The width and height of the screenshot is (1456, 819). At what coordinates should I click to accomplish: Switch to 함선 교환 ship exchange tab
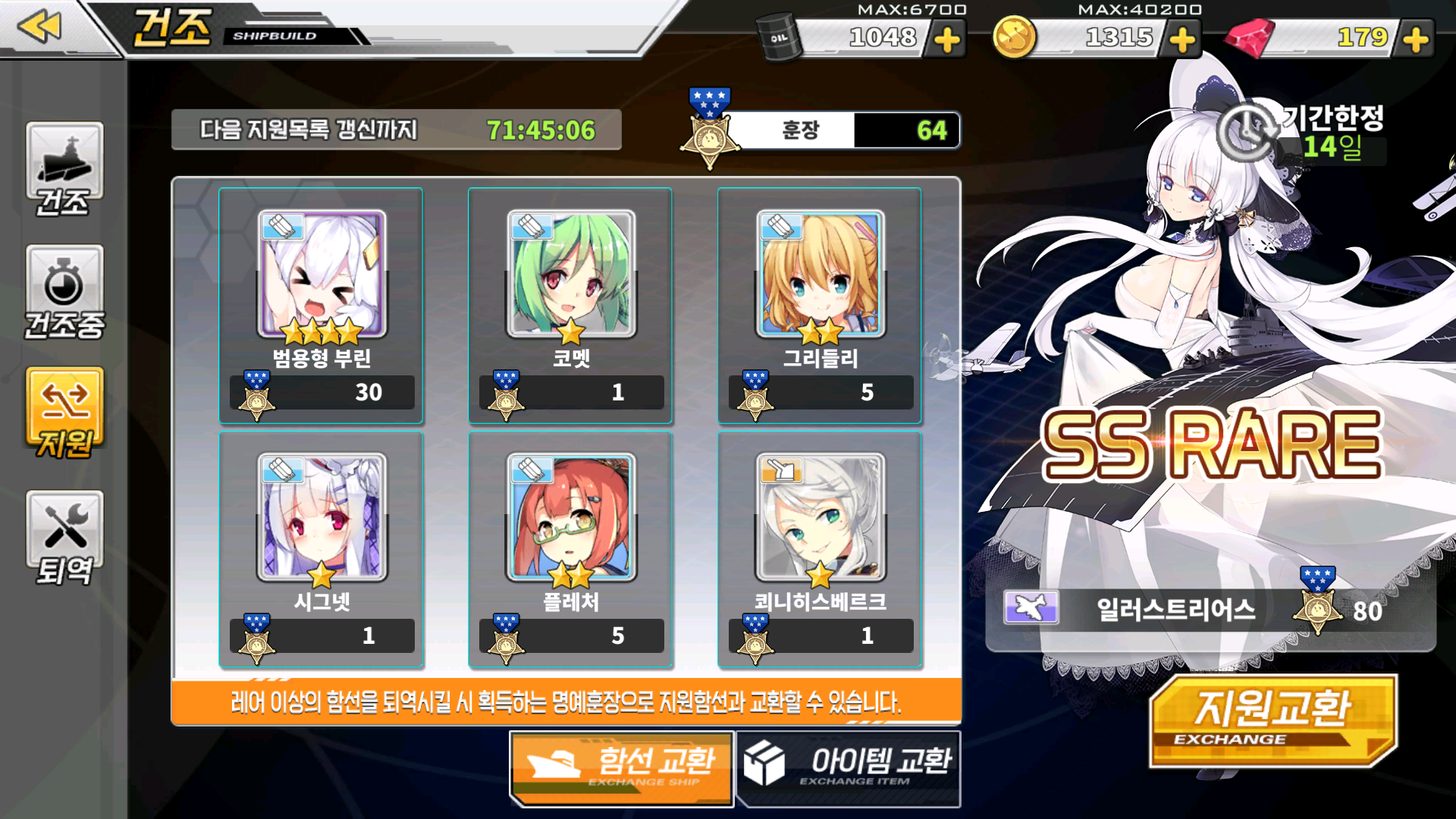point(622,768)
